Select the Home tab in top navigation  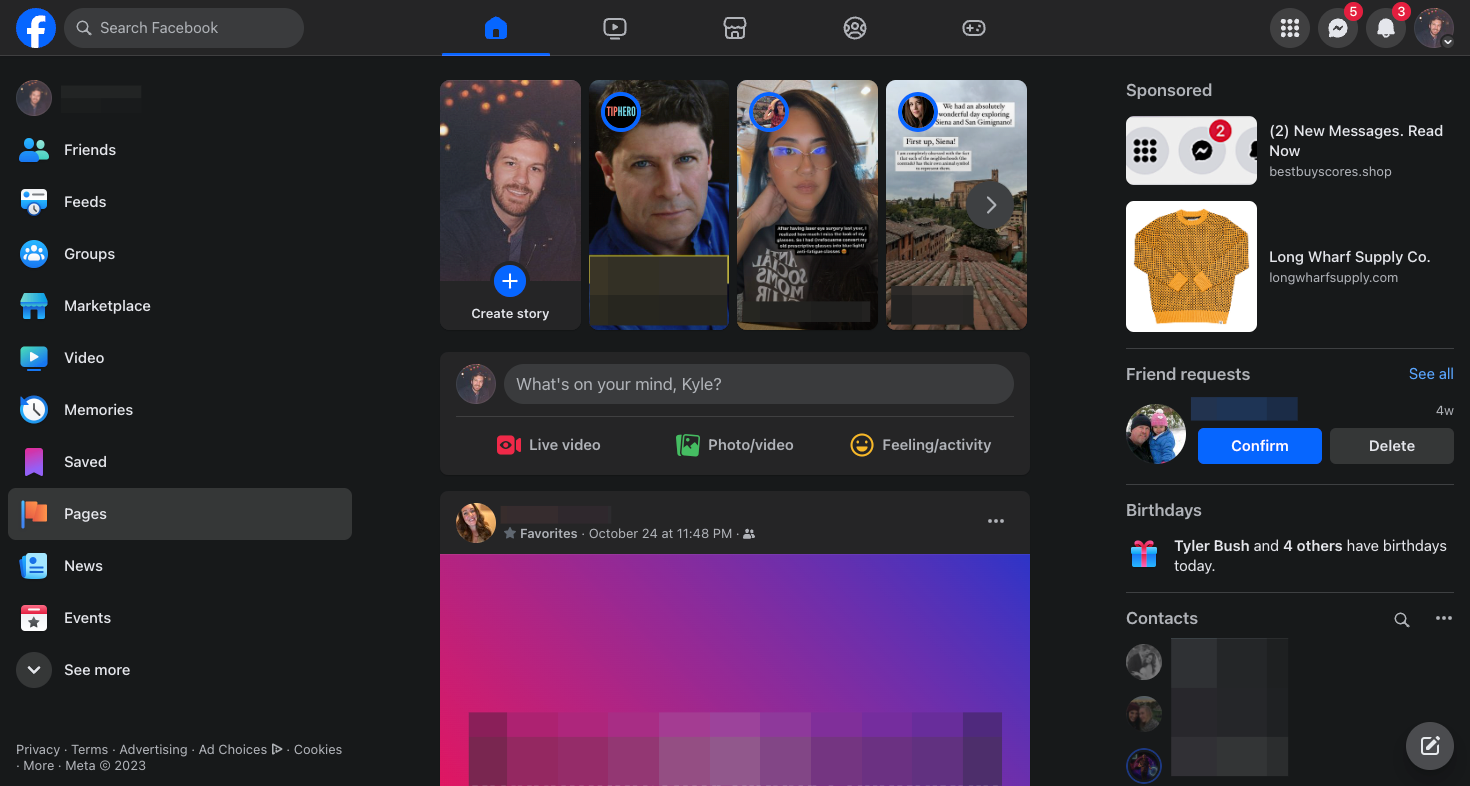496,28
